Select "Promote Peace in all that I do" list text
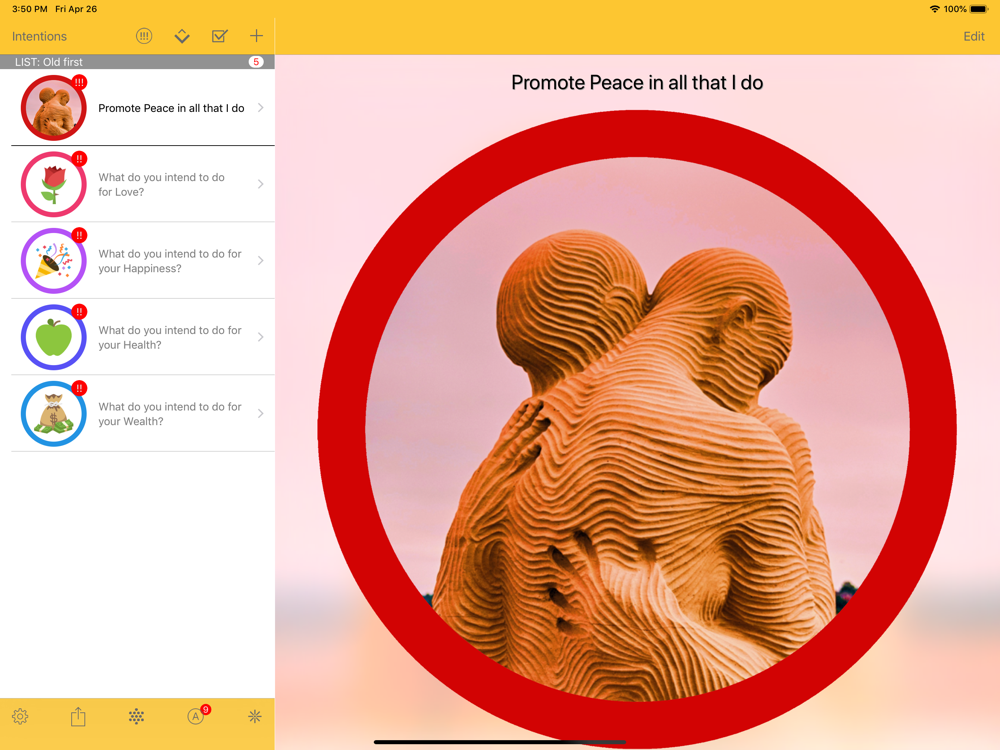The image size is (1000, 750). coord(172,108)
